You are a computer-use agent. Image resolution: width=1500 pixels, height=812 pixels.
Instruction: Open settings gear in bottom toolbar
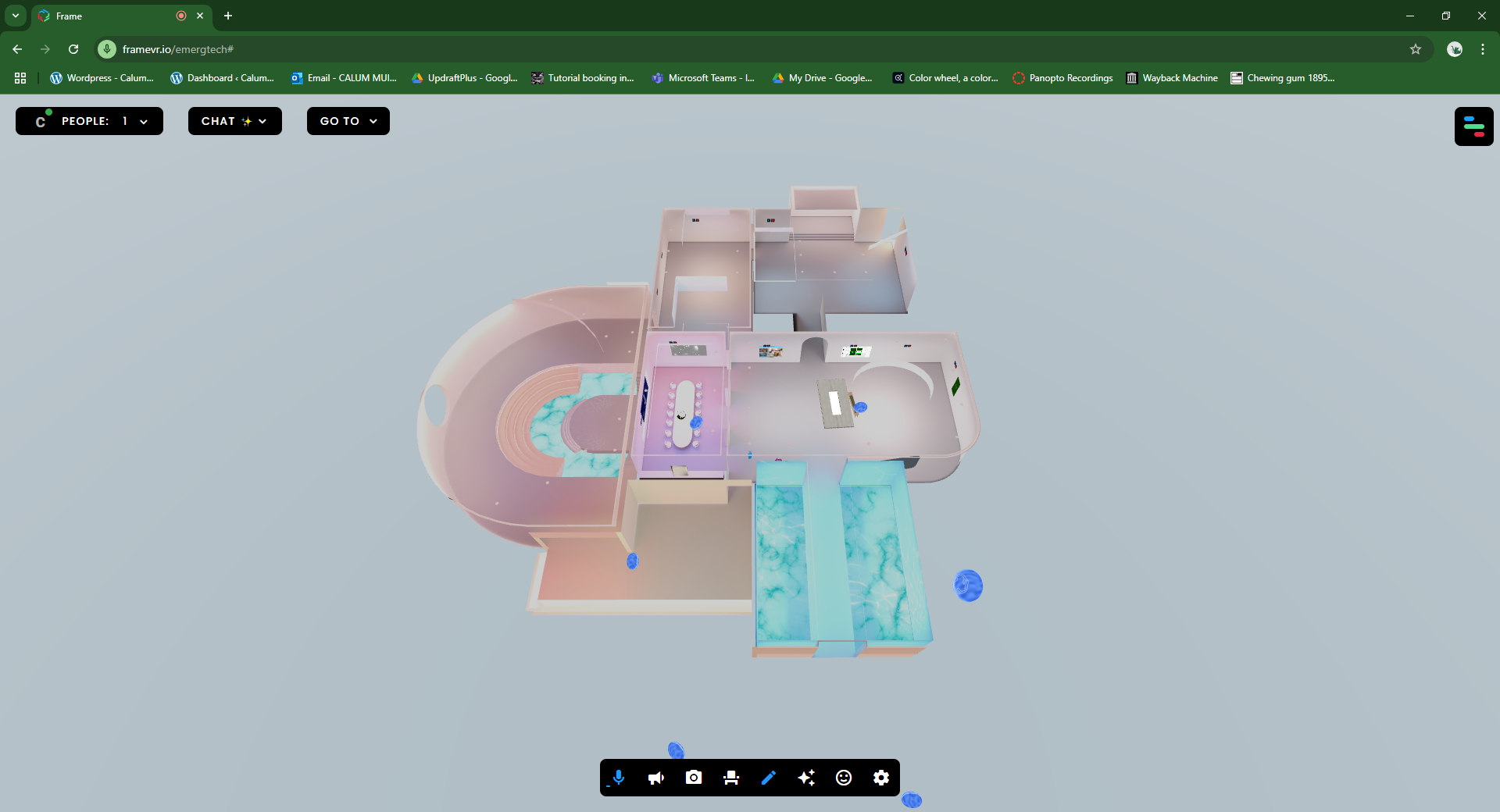pyautogui.click(x=881, y=778)
